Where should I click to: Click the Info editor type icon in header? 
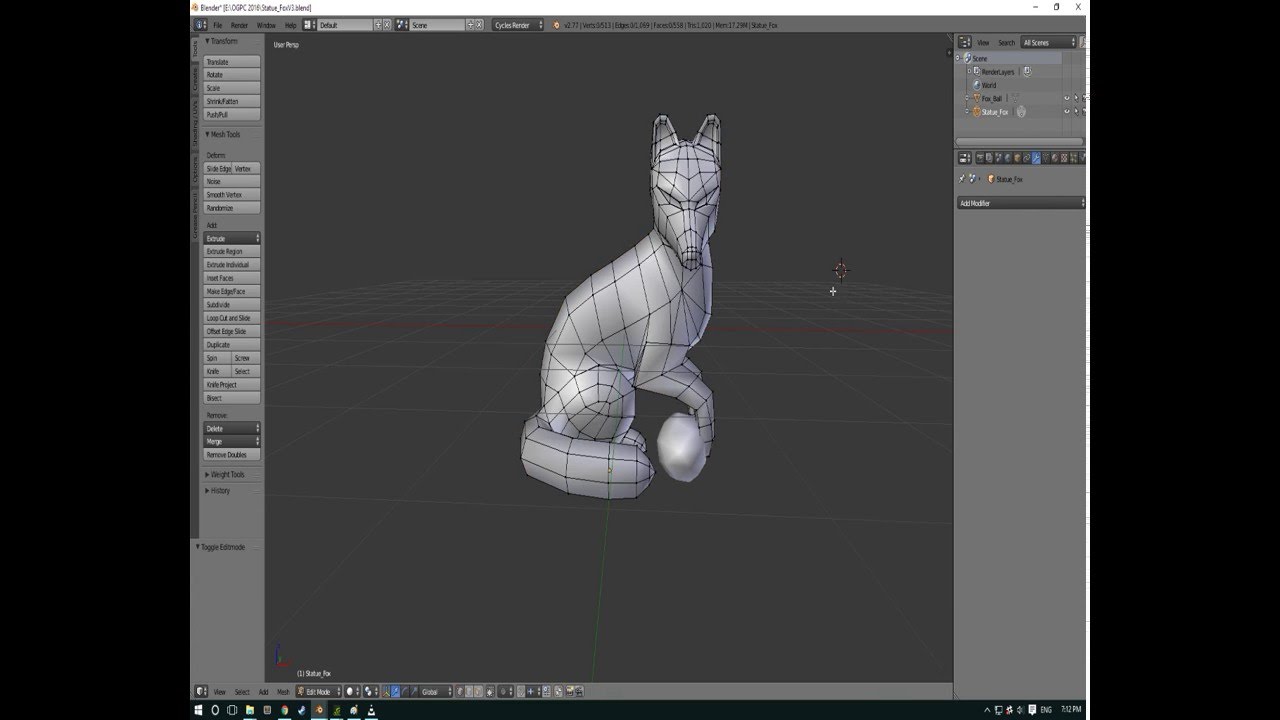[x=200, y=25]
